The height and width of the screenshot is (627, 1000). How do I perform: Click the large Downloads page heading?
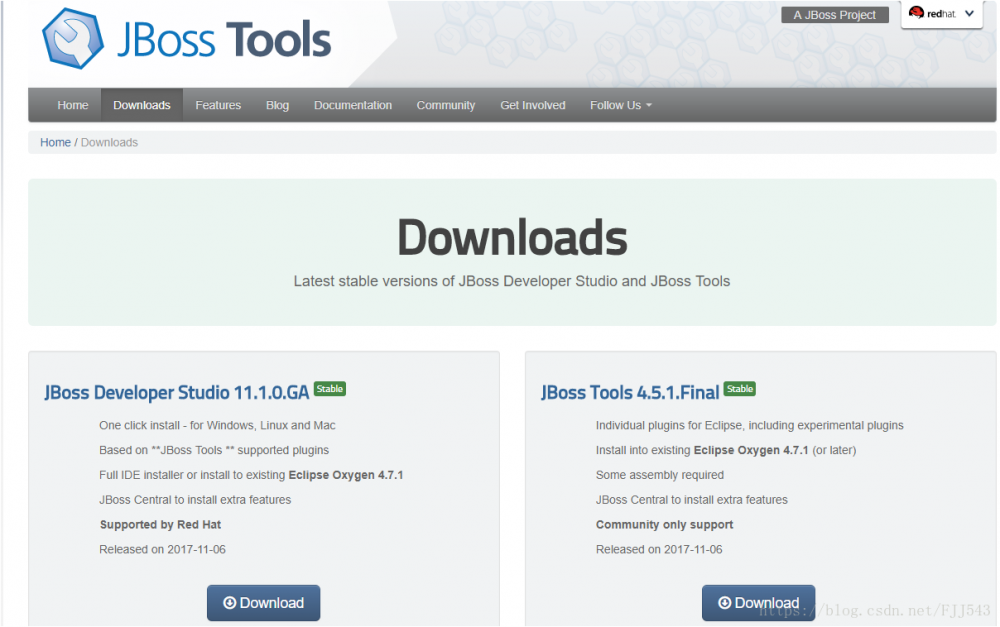[x=512, y=237]
